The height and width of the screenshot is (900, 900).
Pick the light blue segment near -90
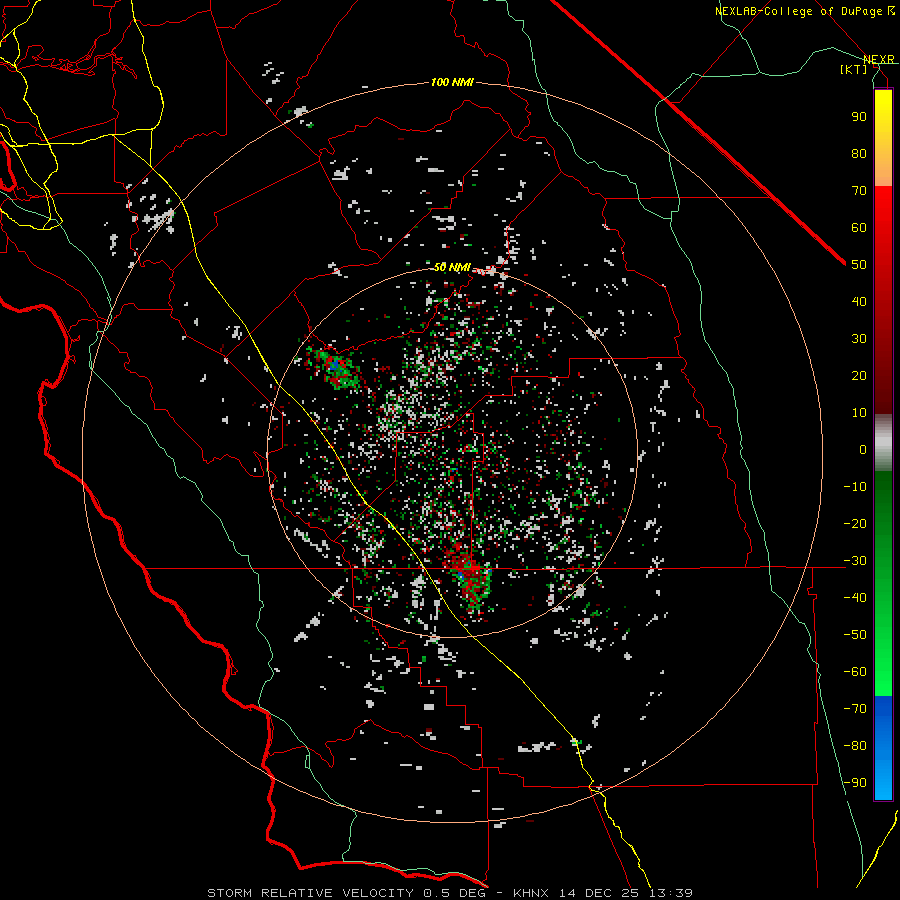point(883,781)
